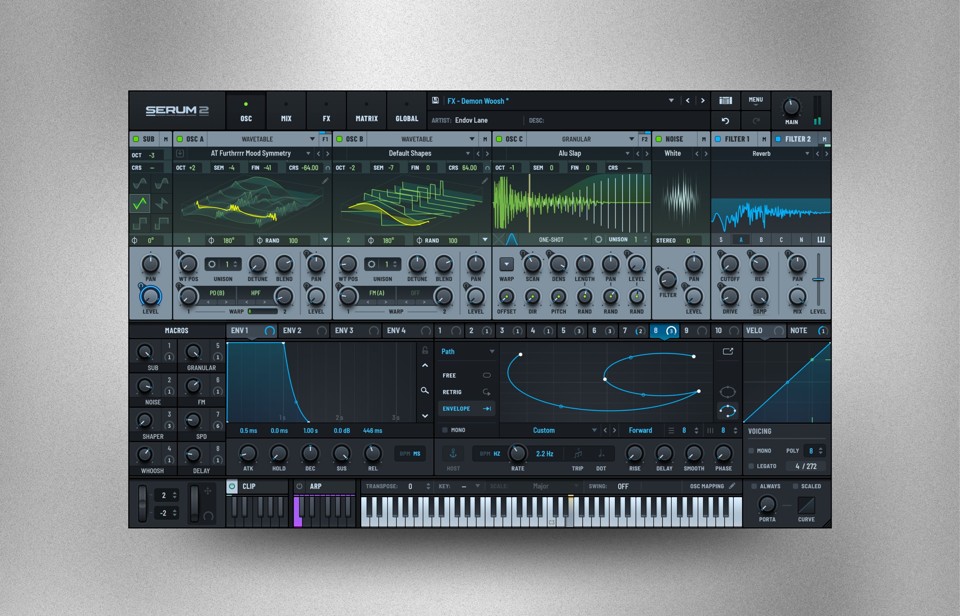This screenshot has height=616, width=960.
Task: Enable the LEGATO voicing checkbox
Action: click(x=751, y=467)
